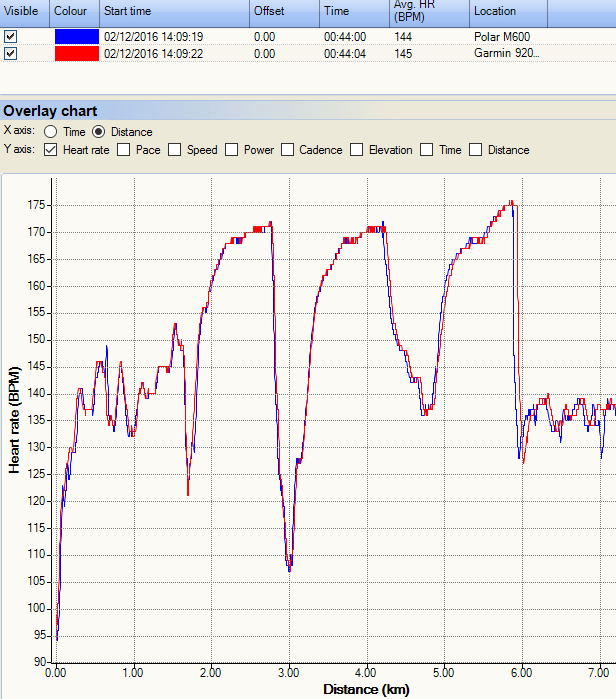Sort by the Start time column header
The width and height of the screenshot is (616, 699).
coord(174,12)
